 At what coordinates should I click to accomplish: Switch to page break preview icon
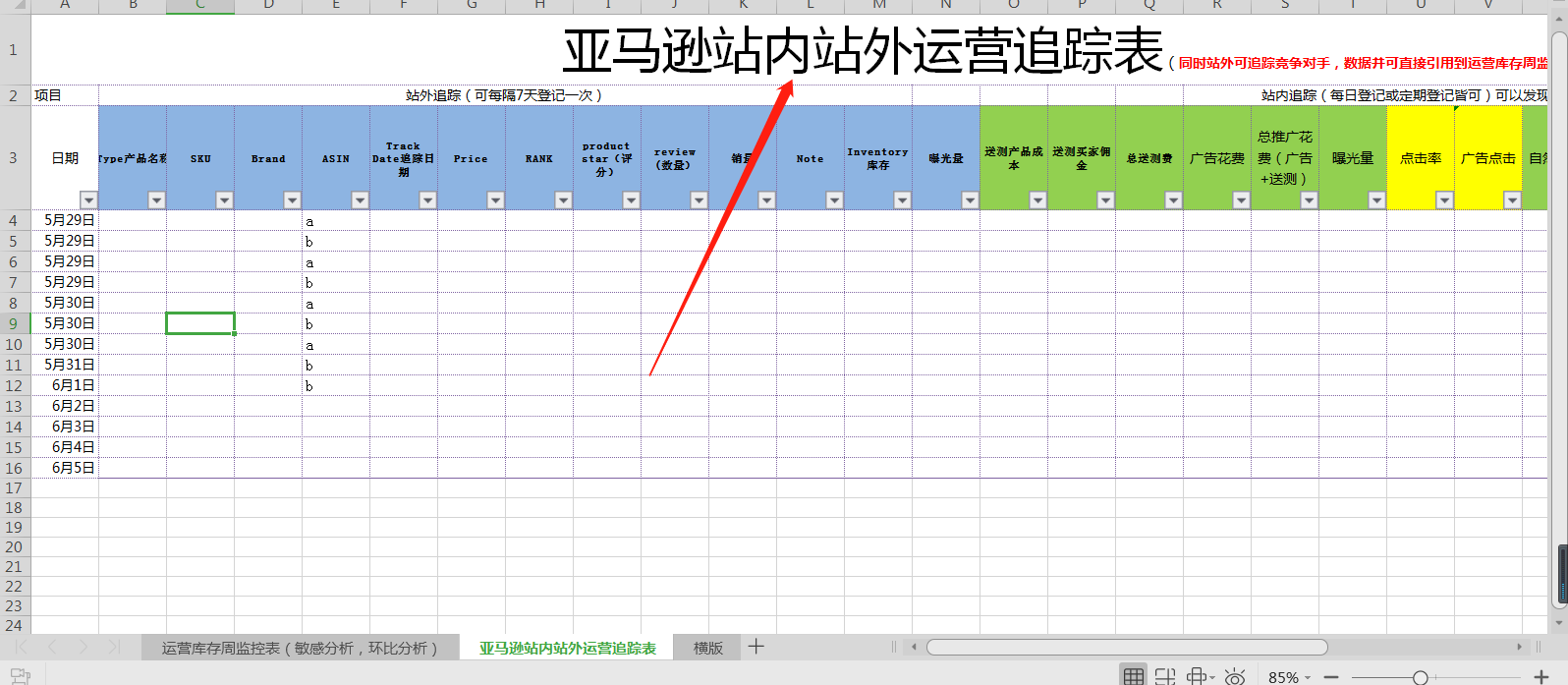[x=1165, y=676]
